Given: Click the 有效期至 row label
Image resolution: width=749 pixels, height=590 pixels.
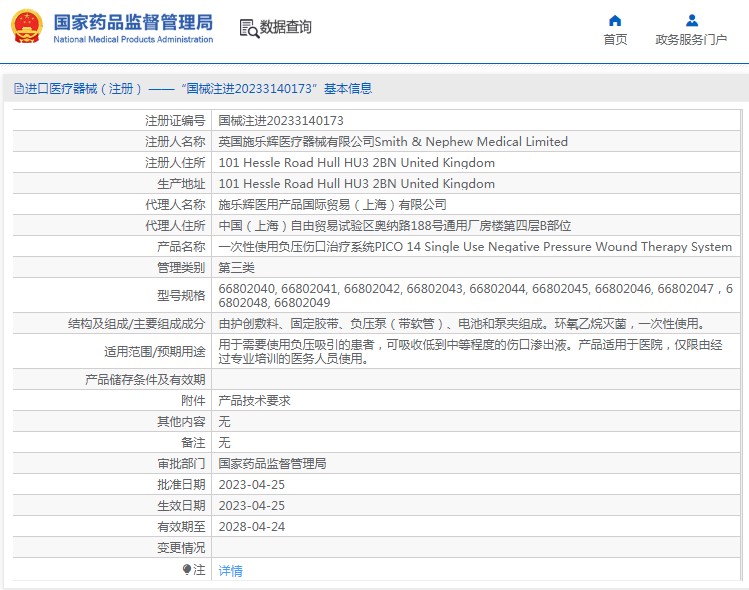Looking at the screenshot, I should tap(181, 526).
